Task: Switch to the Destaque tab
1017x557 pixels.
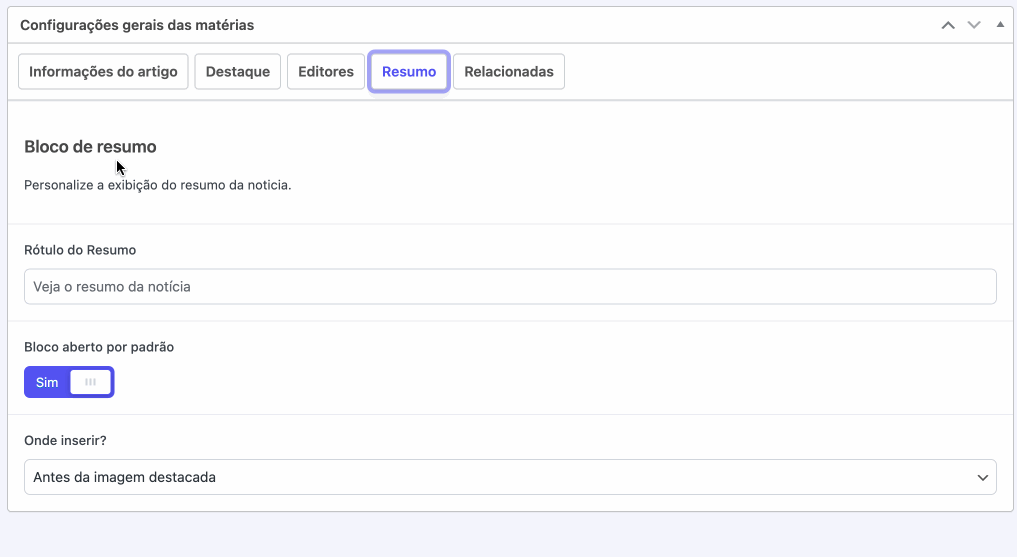Action: pos(238,72)
